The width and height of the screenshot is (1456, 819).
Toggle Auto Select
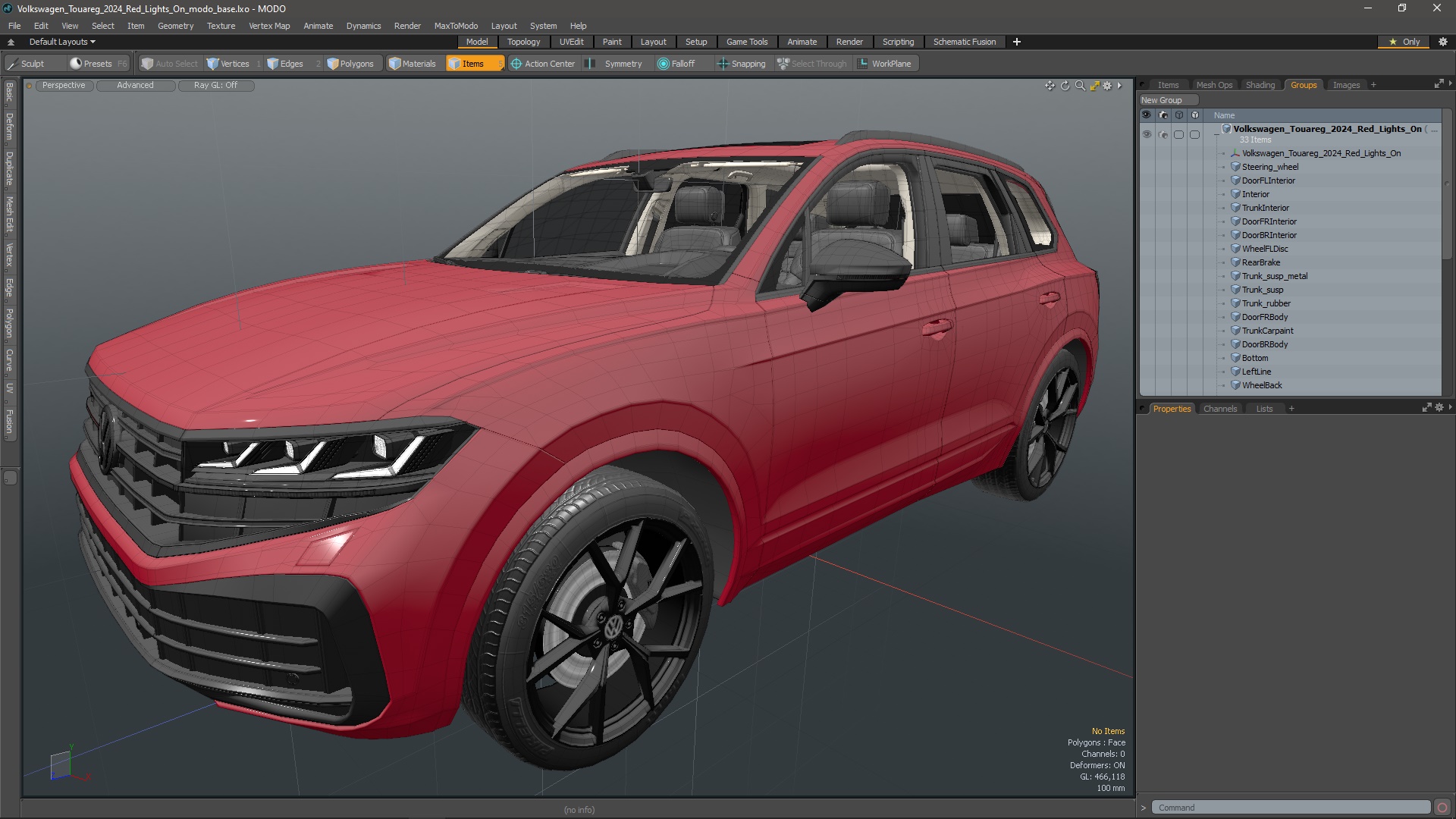click(169, 64)
